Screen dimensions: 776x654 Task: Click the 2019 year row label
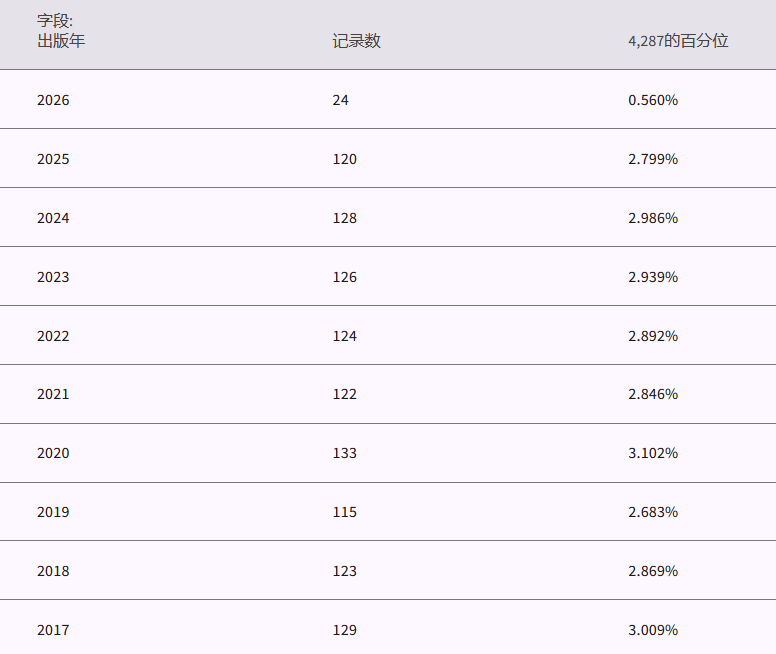(53, 512)
